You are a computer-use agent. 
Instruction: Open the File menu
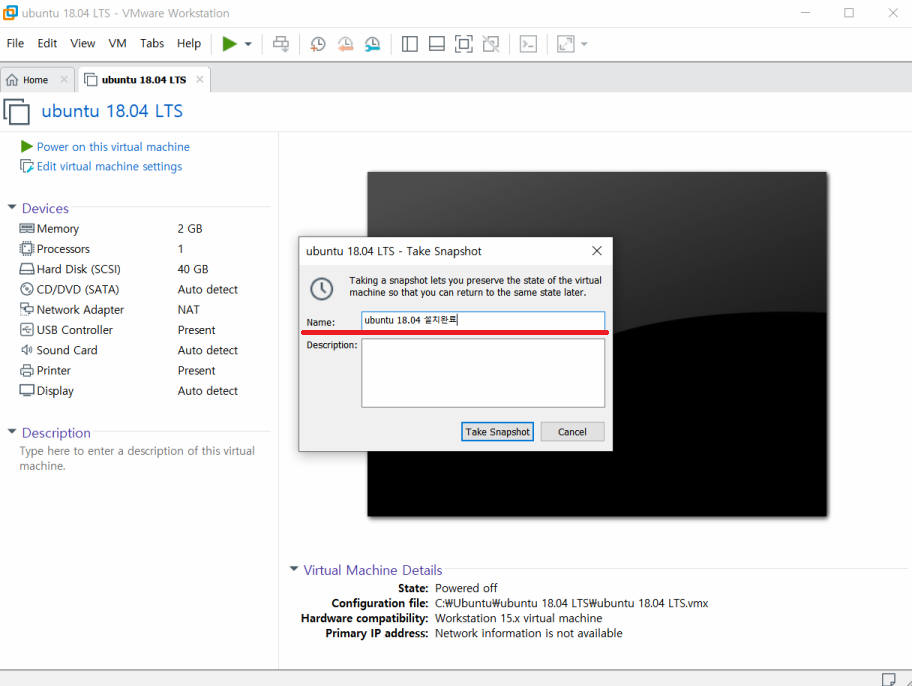(x=15, y=43)
